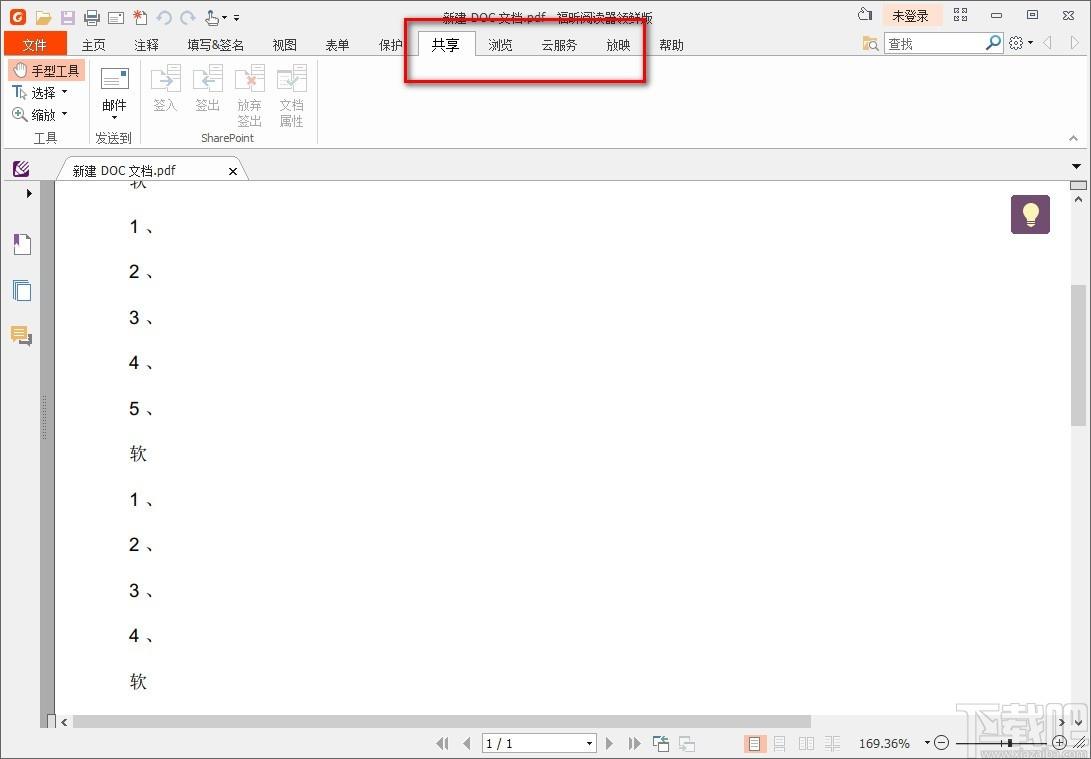Select the 共享 tab
The width and height of the screenshot is (1091, 759).
445,45
